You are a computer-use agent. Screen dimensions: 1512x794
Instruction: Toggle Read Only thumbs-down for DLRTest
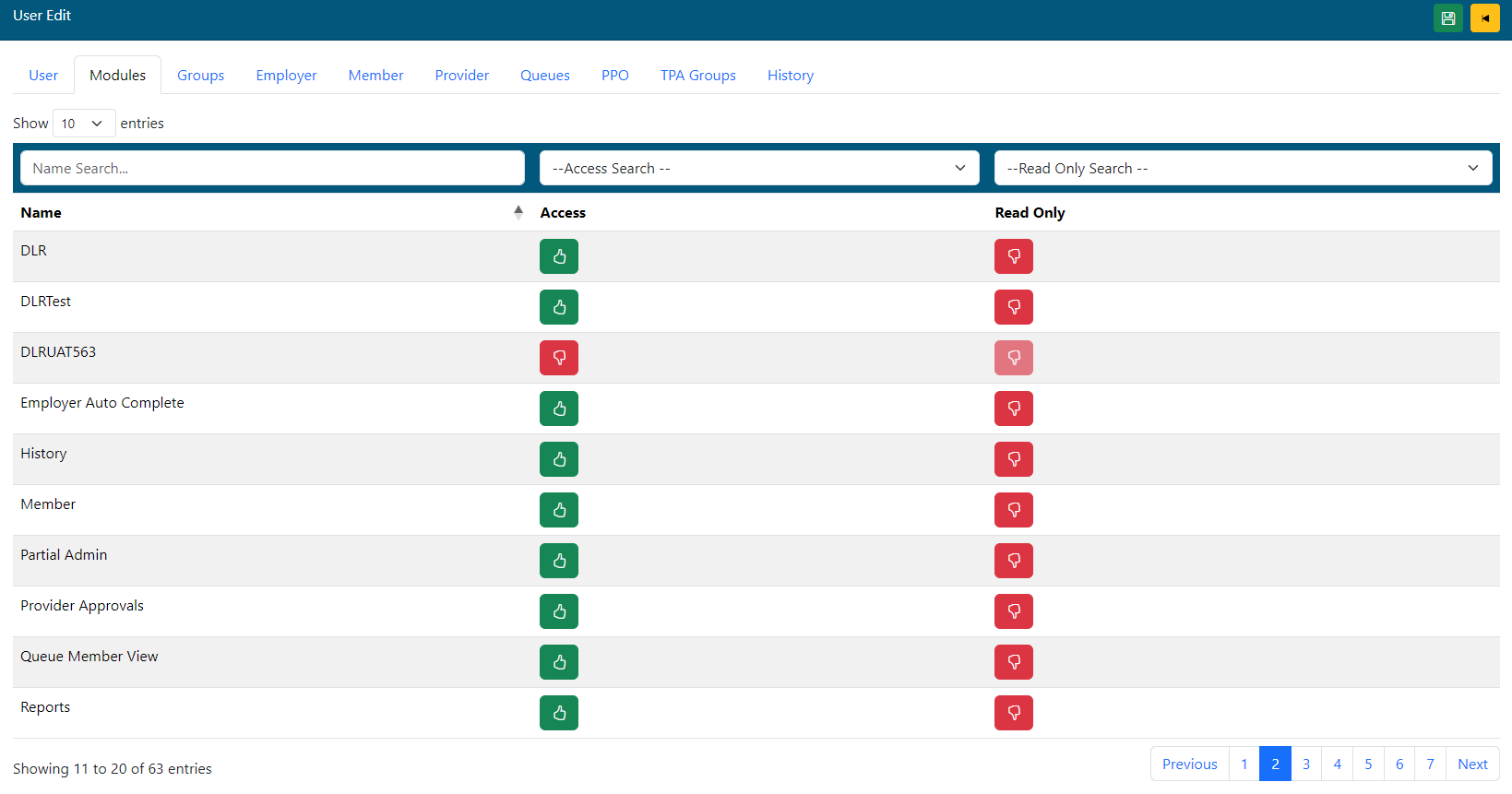(1013, 307)
